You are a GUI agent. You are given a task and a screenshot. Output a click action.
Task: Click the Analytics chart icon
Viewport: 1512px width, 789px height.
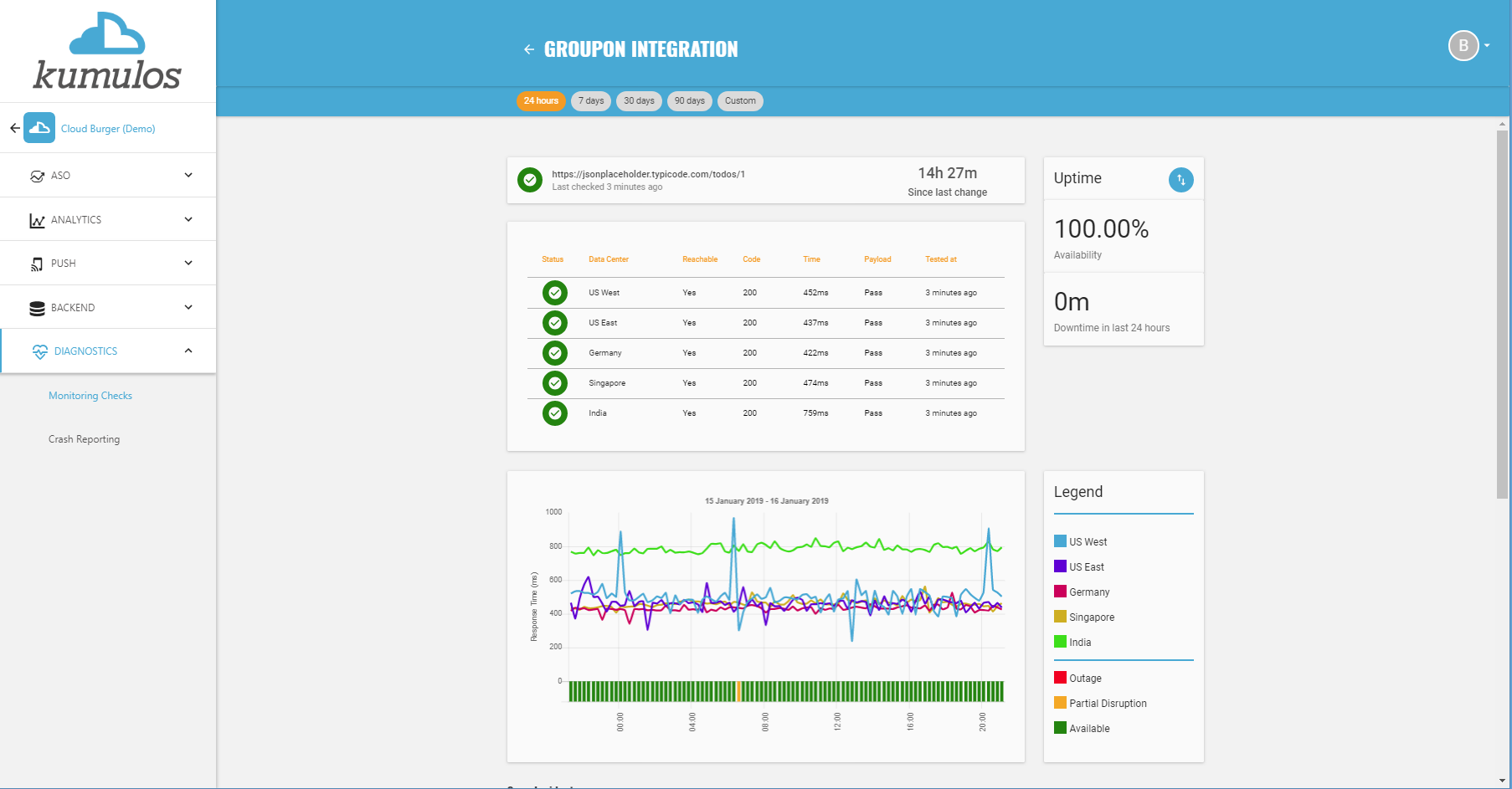point(37,220)
